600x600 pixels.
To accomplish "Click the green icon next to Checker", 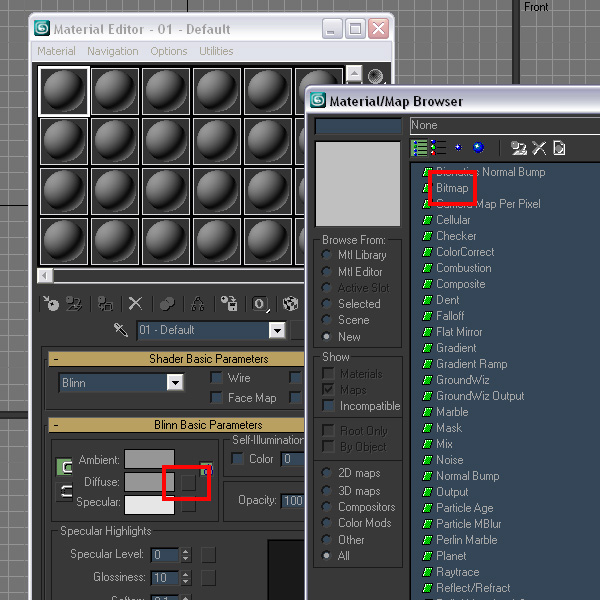I will tap(427, 236).
